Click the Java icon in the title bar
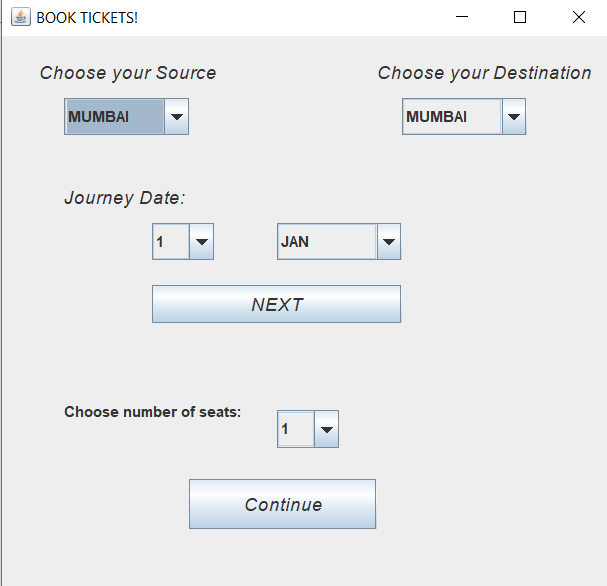 [x=20, y=17]
